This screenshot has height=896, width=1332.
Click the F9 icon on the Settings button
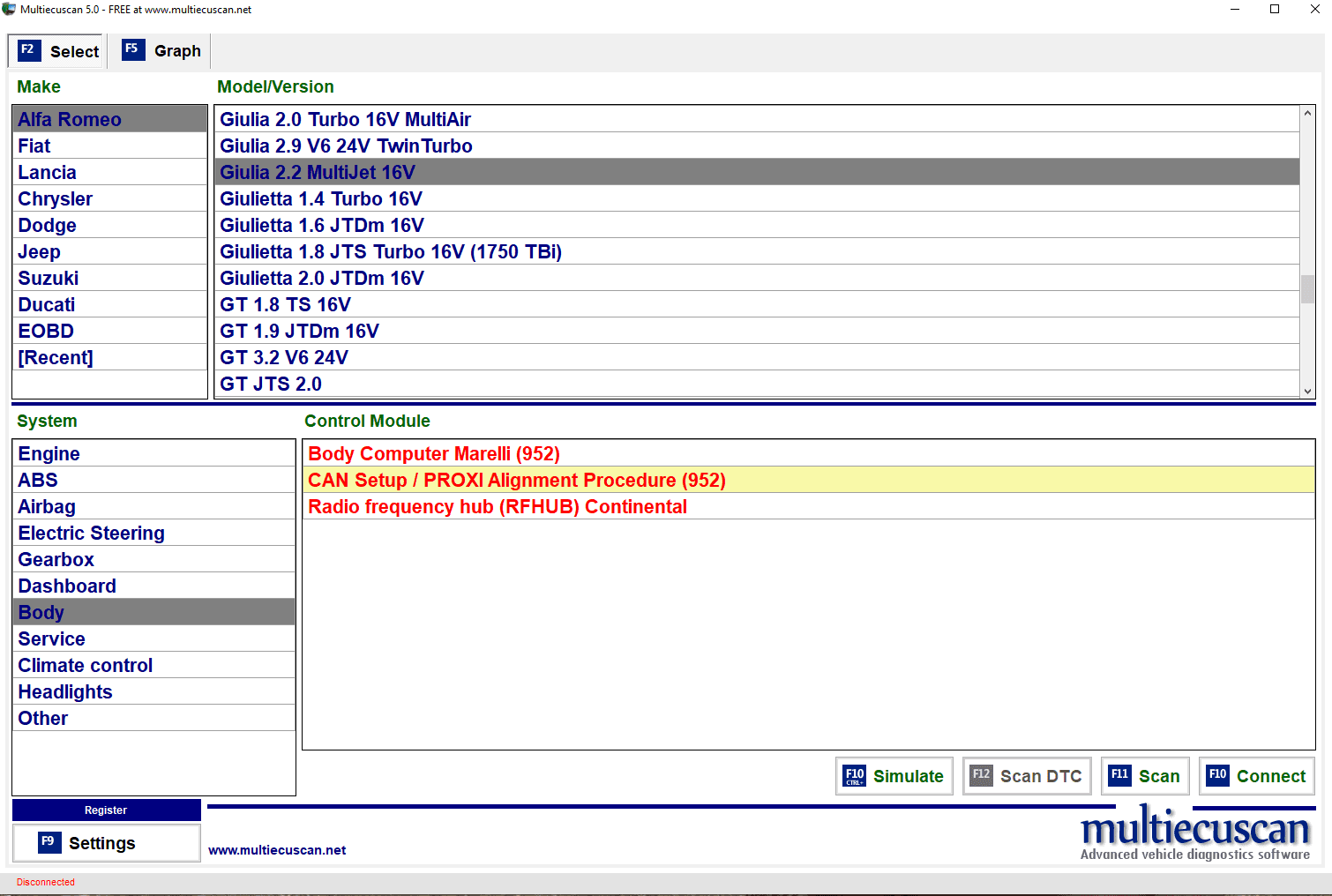(x=49, y=842)
